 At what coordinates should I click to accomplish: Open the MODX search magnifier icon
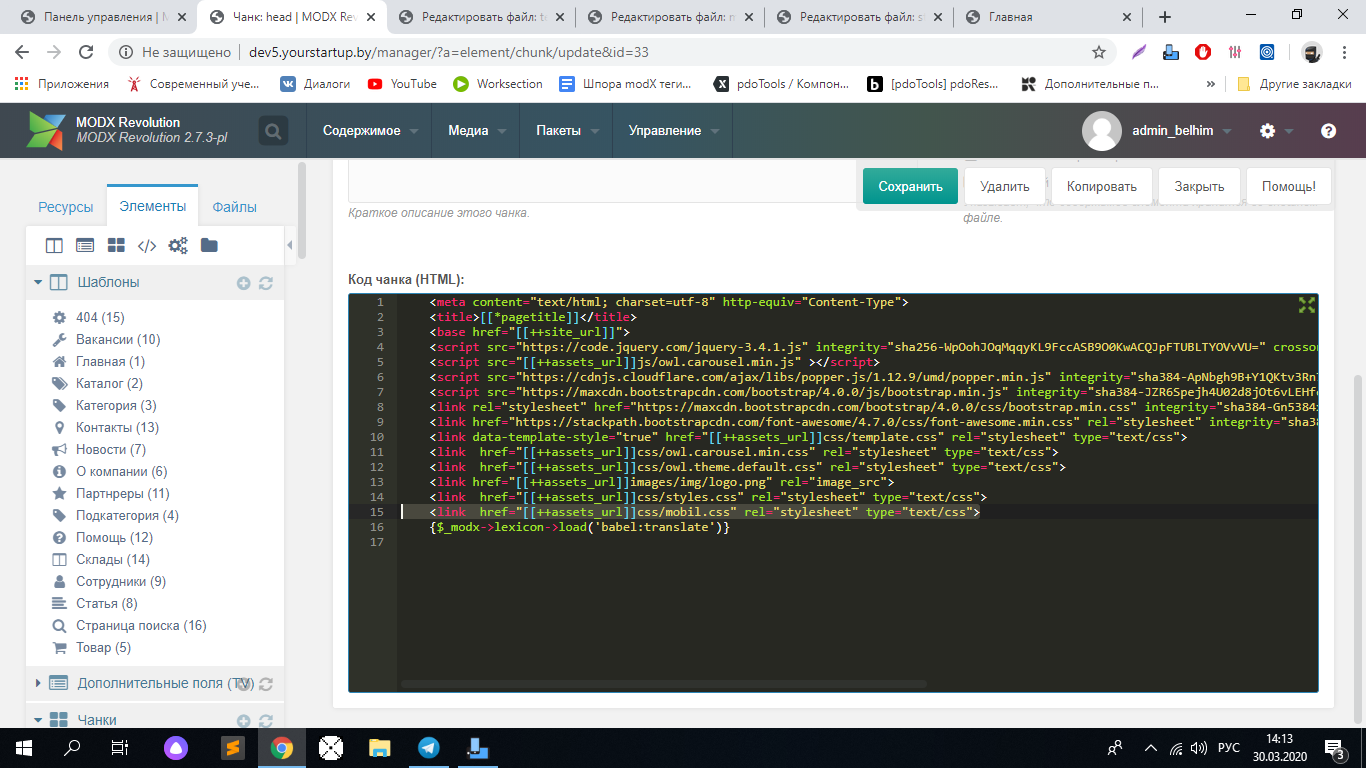(272, 131)
